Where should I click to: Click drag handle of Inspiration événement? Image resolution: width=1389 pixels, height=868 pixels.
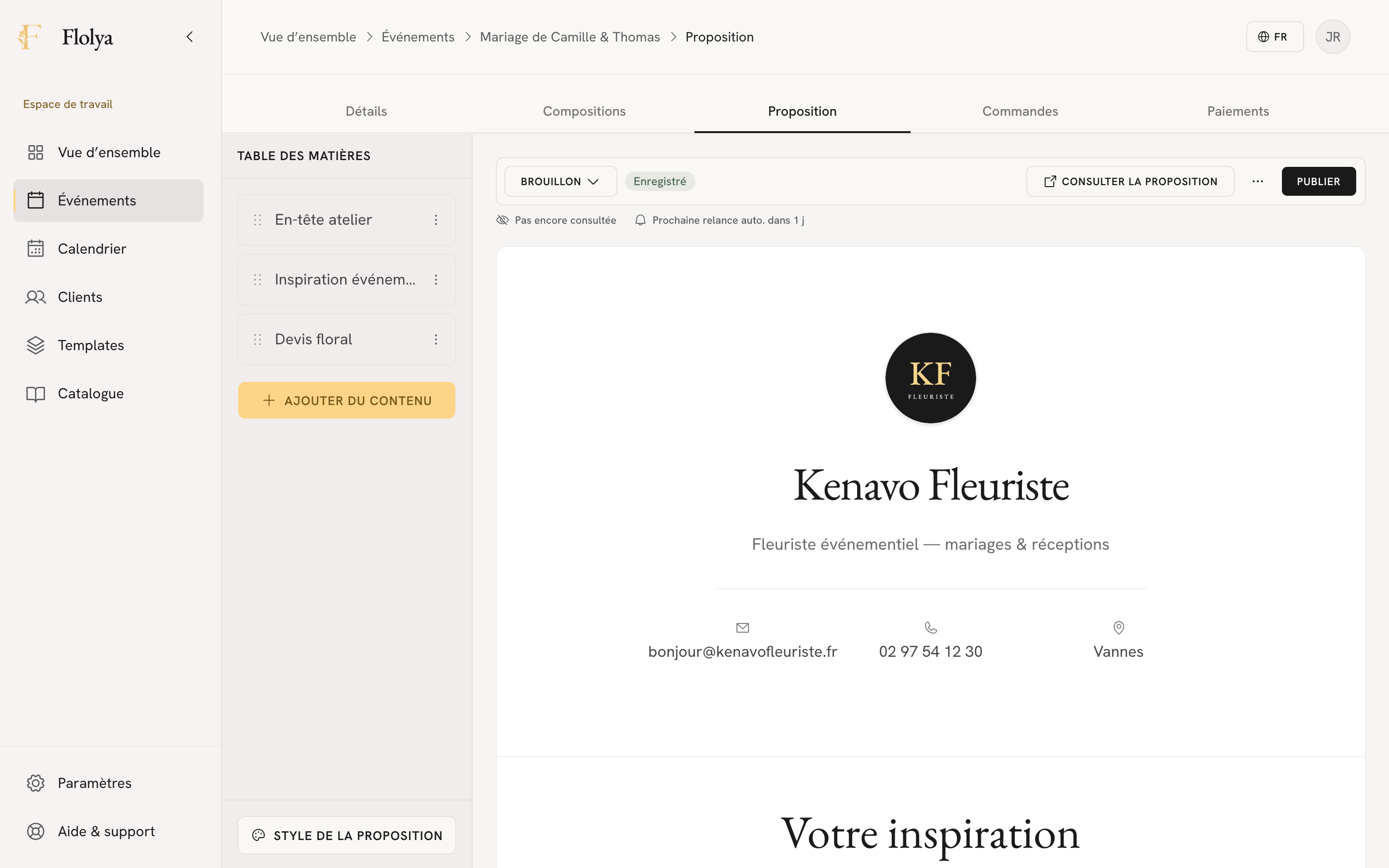tap(258, 280)
